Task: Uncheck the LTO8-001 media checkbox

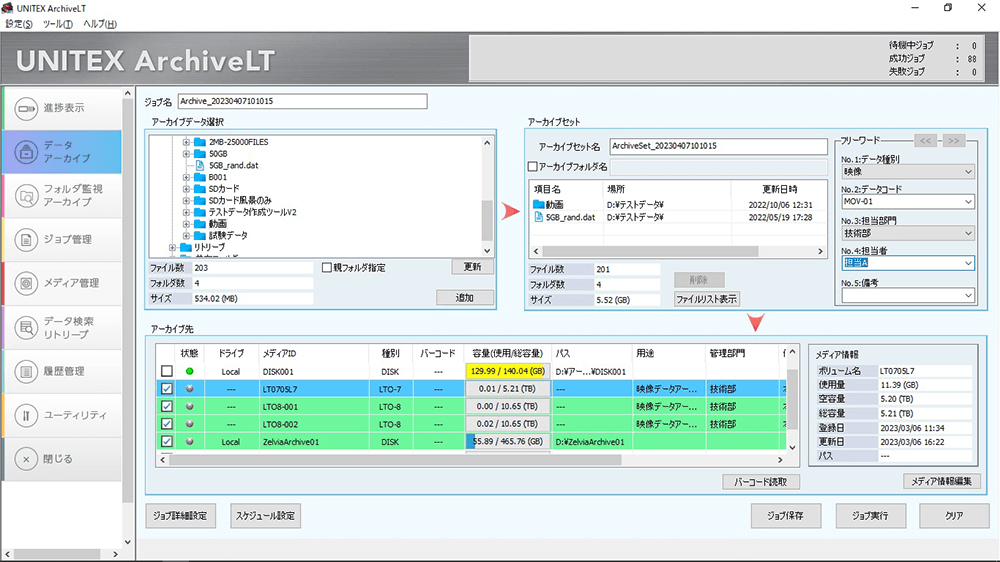Action: click(x=167, y=406)
